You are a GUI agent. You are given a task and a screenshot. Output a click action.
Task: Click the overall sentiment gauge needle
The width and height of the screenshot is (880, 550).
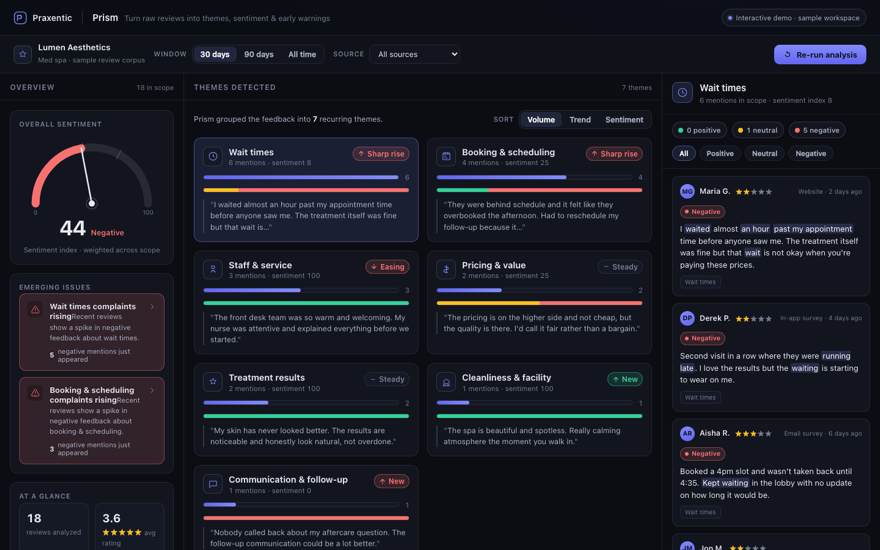(x=86, y=176)
